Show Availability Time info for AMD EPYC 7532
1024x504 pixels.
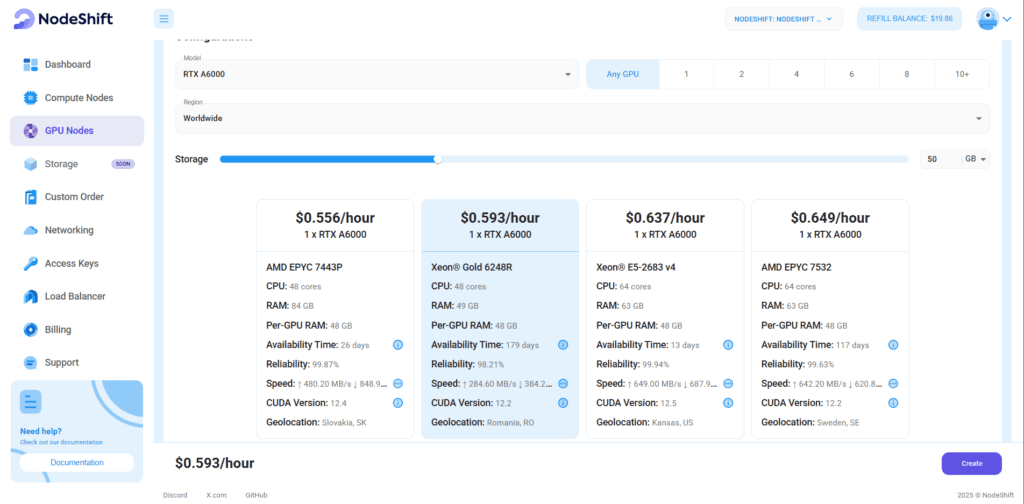click(893, 345)
